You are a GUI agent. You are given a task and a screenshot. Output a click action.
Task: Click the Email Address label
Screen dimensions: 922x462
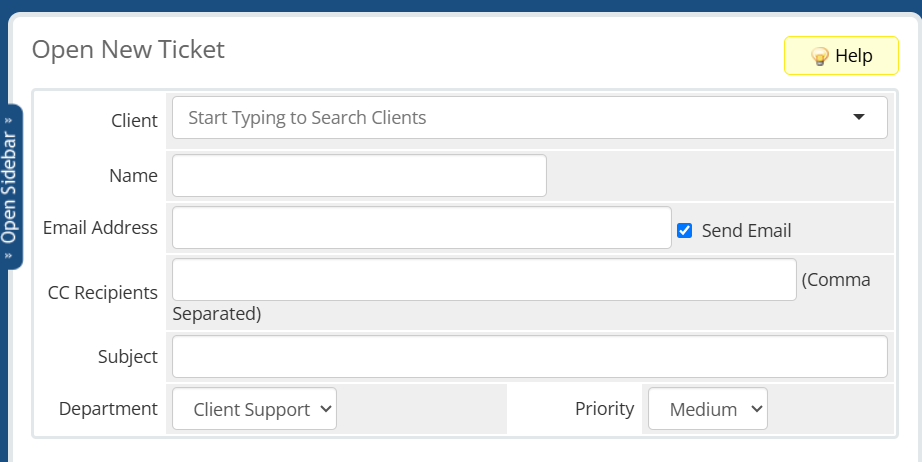[x=101, y=227]
